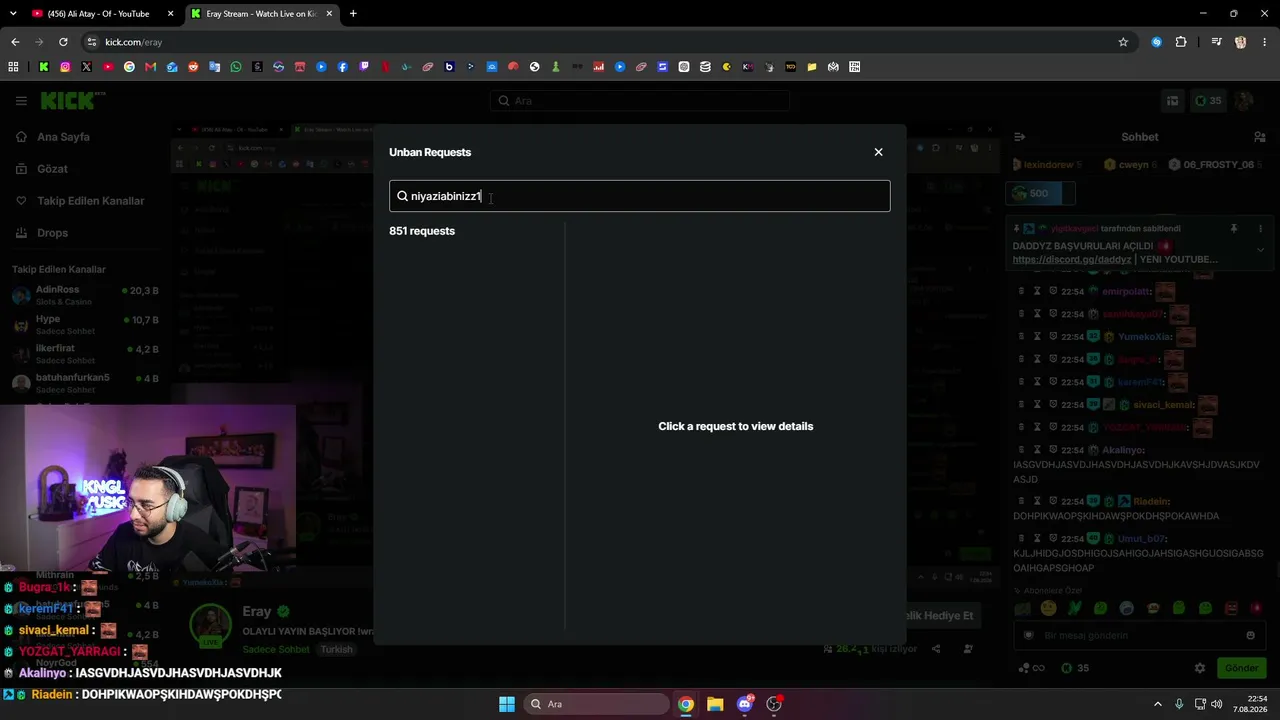This screenshot has width=1280, height=720.
Task: Bookmark this page with the star
Action: coord(1123,42)
